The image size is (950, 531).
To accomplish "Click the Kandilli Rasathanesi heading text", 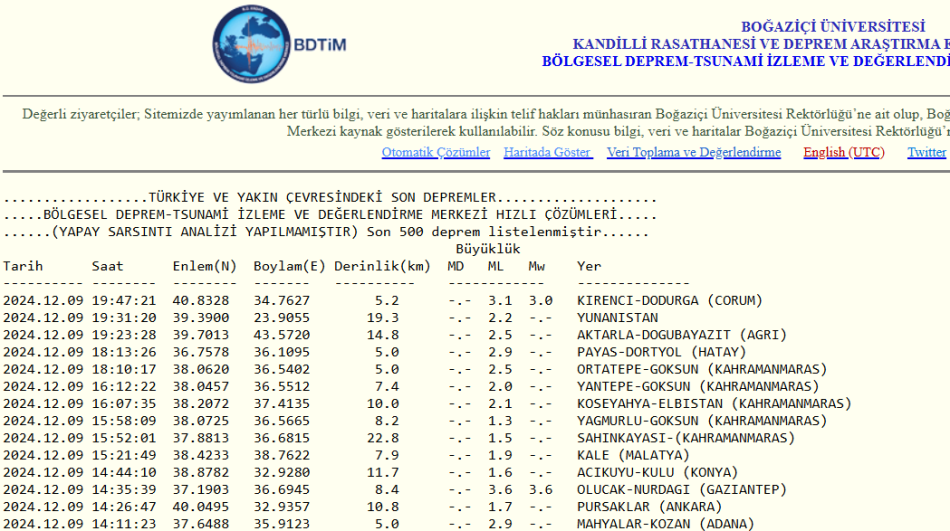I will (x=761, y=44).
